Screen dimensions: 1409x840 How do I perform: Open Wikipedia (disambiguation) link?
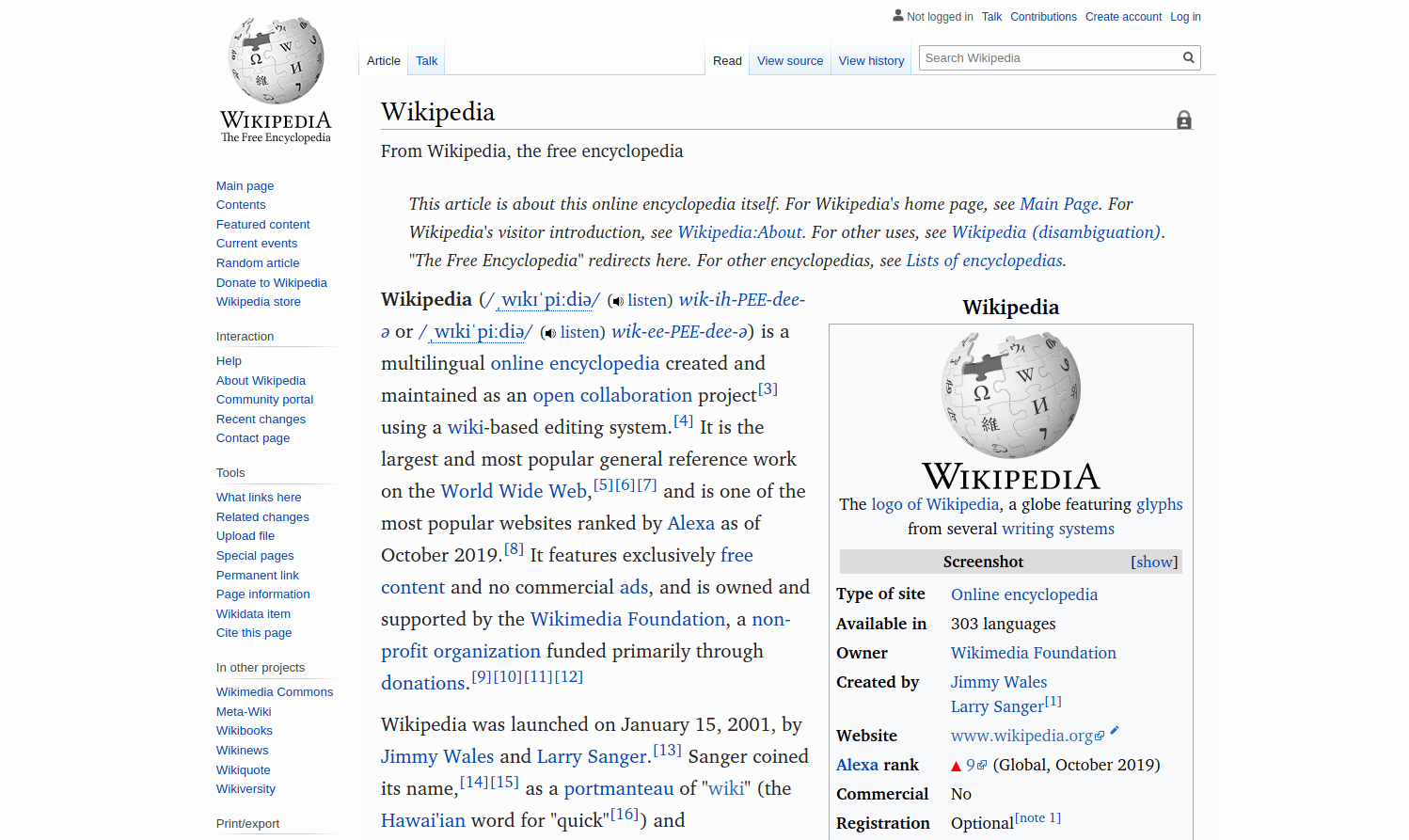tap(1055, 232)
